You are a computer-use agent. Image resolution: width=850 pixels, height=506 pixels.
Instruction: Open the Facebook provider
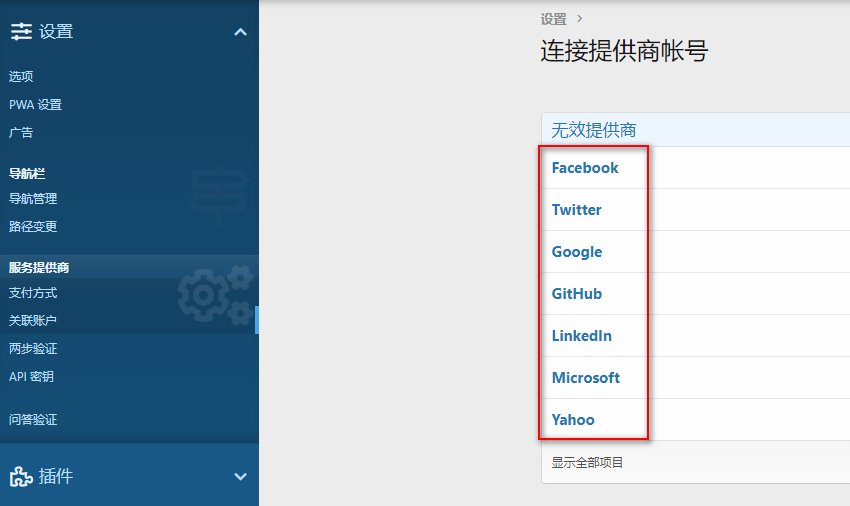coord(585,168)
